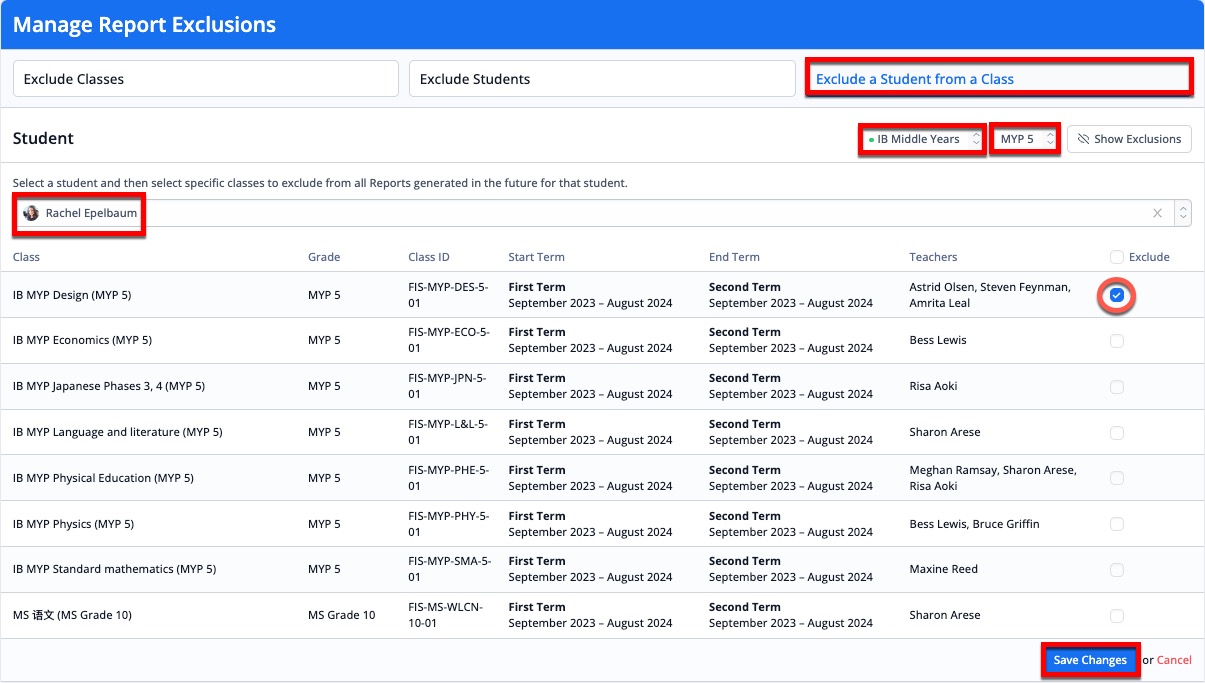Image resolution: width=1205 pixels, height=683 pixels.
Task: Click the red Cancel link
Action: 1174,660
